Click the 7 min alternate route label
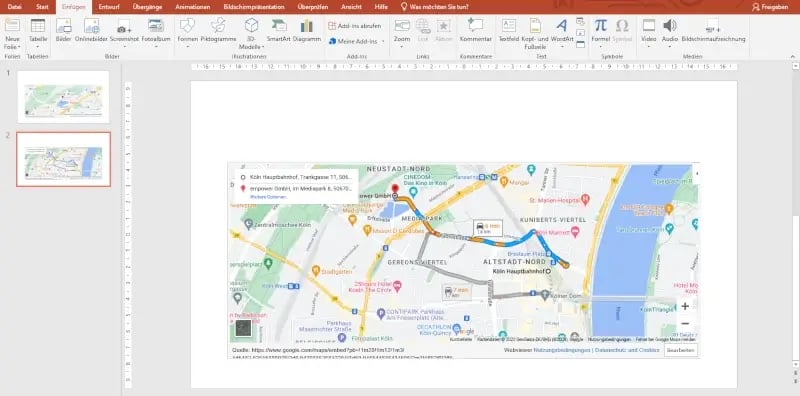The width and height of the screenshot is (800, 396). (x=457, y=292)
